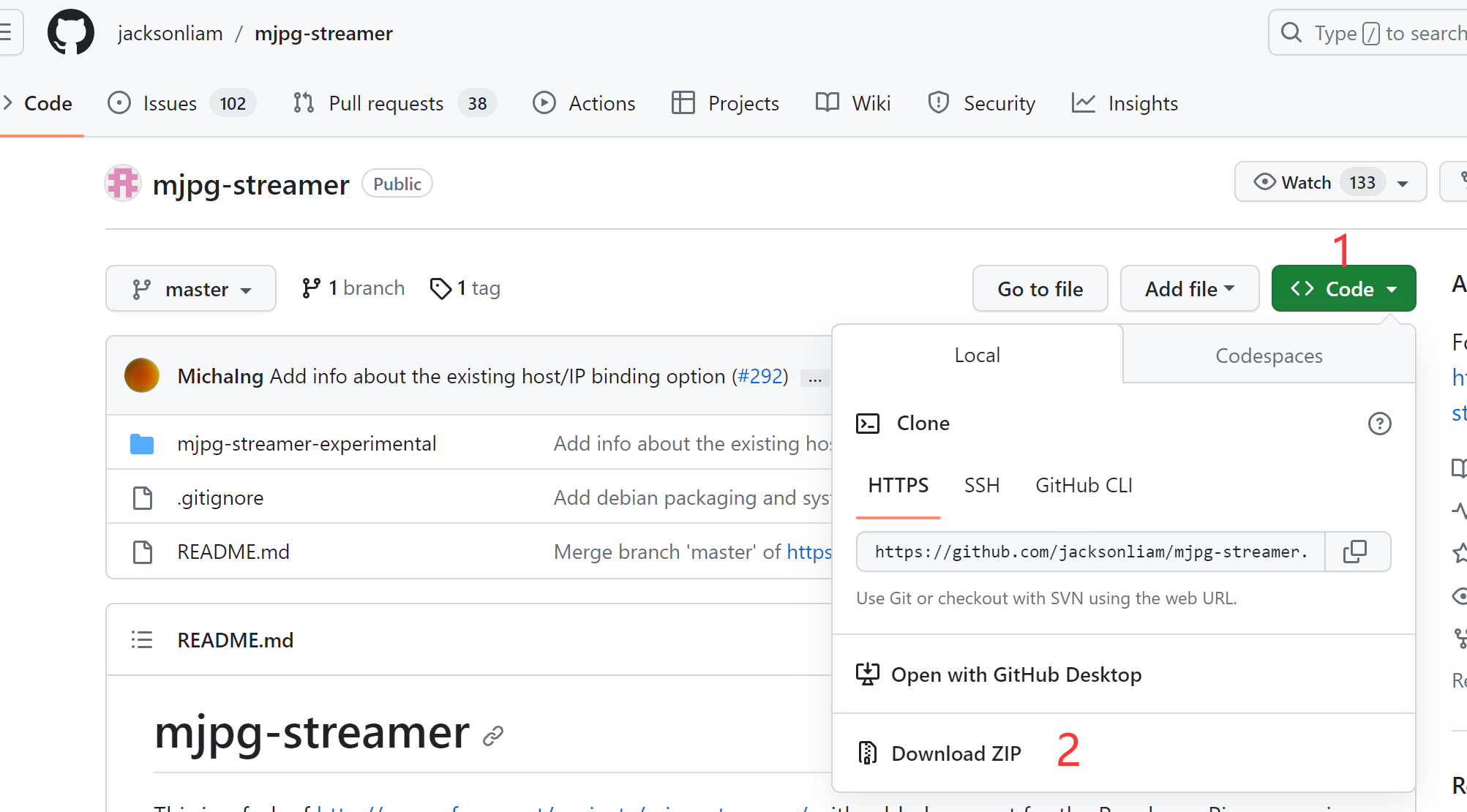Click the clone URL text field
1467x812 pixels.
coord(1091,552)
